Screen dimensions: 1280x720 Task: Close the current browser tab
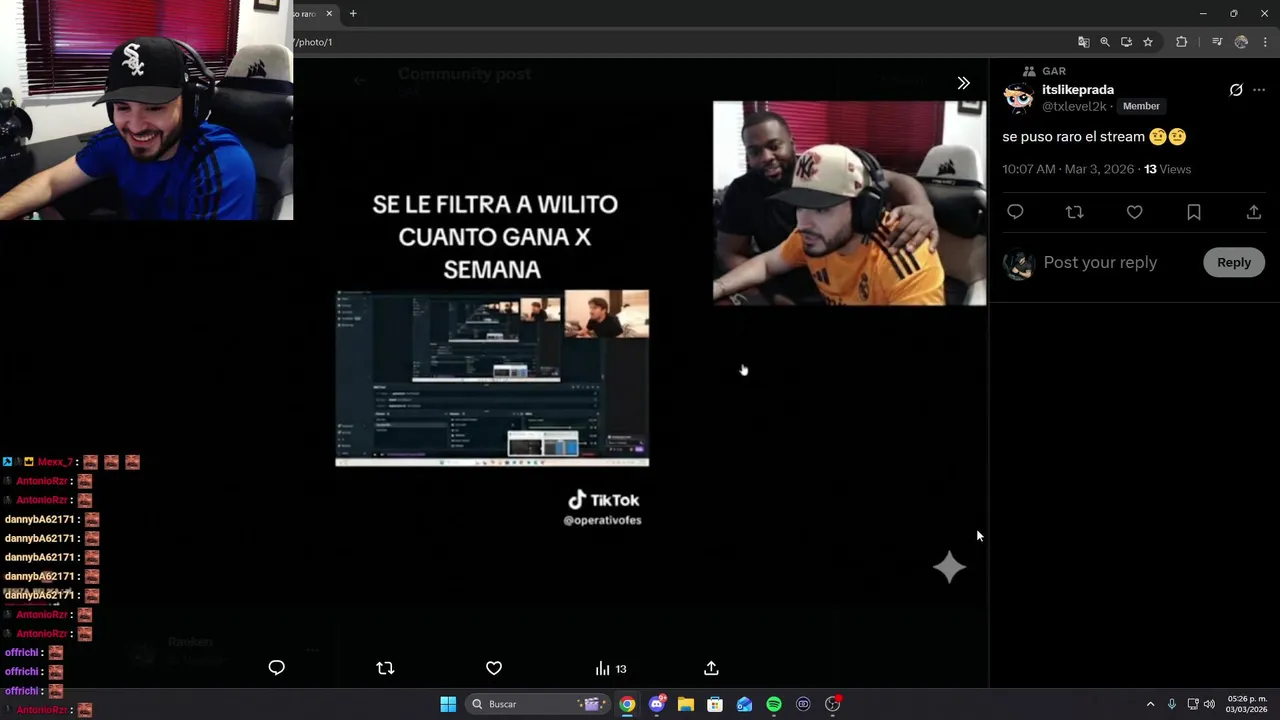[x=329, y=13]
